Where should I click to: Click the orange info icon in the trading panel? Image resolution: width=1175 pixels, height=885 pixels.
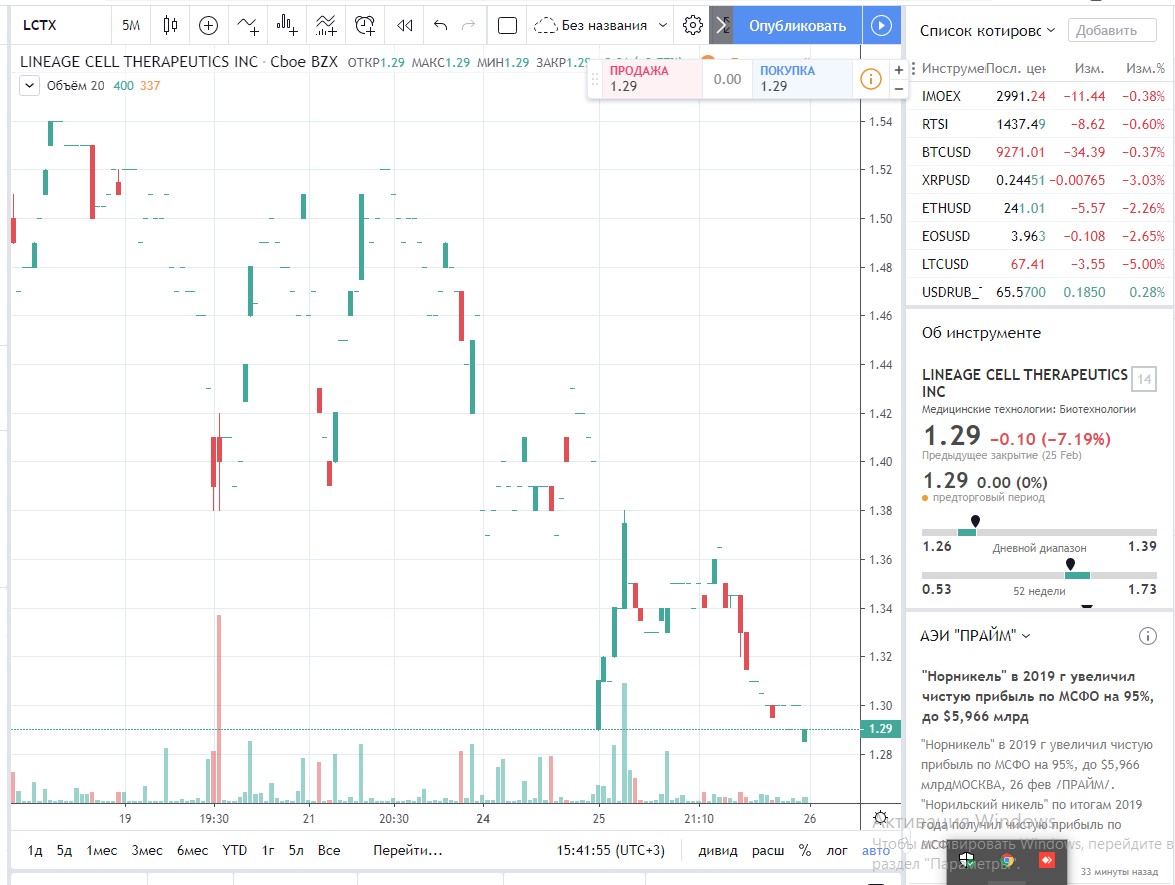[870, 79]
